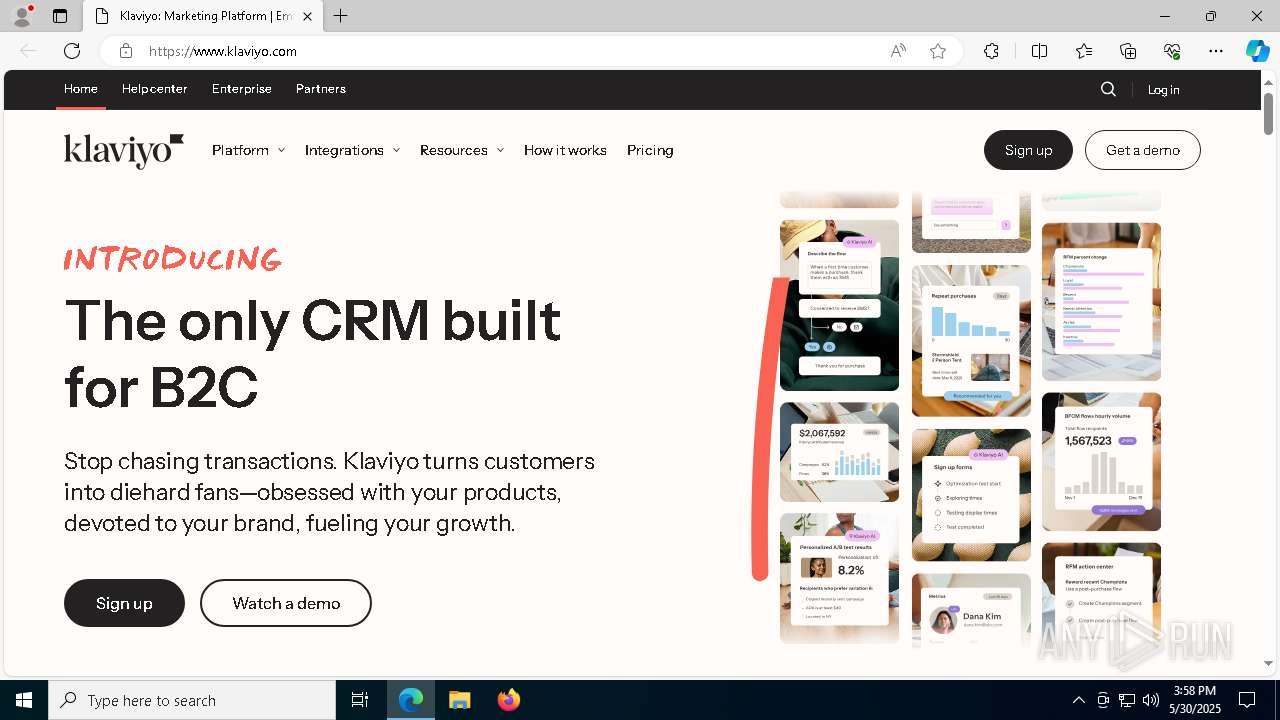Expand the Platform dropdown menu
1280x720 pixels.
[x=248, y=150]
